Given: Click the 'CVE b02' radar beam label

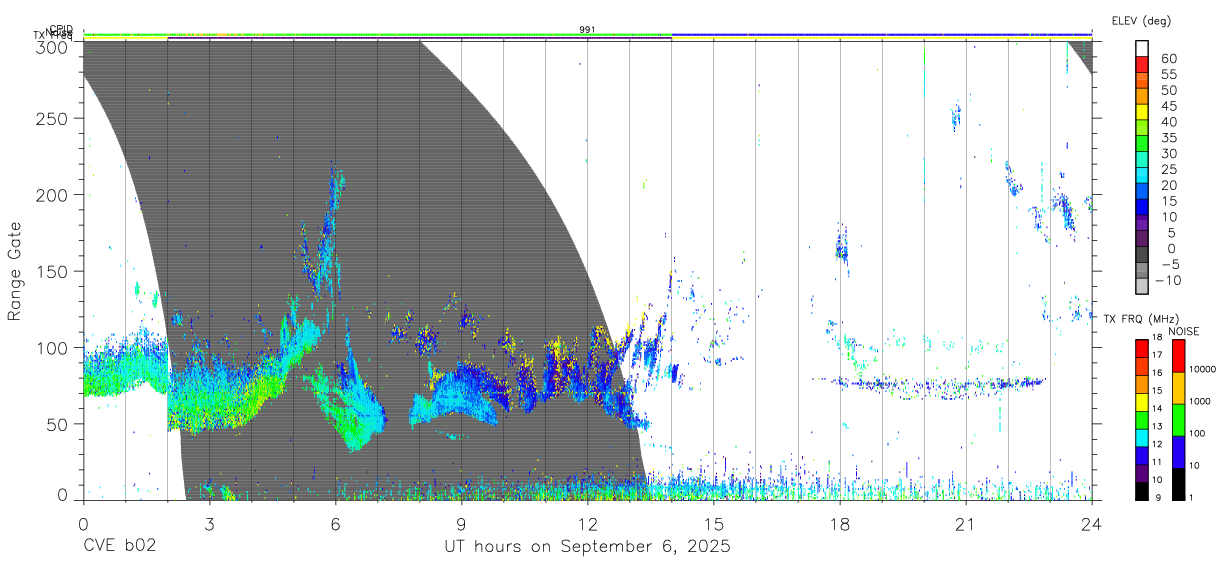Looking at the screenshot, I should (119, 547).
